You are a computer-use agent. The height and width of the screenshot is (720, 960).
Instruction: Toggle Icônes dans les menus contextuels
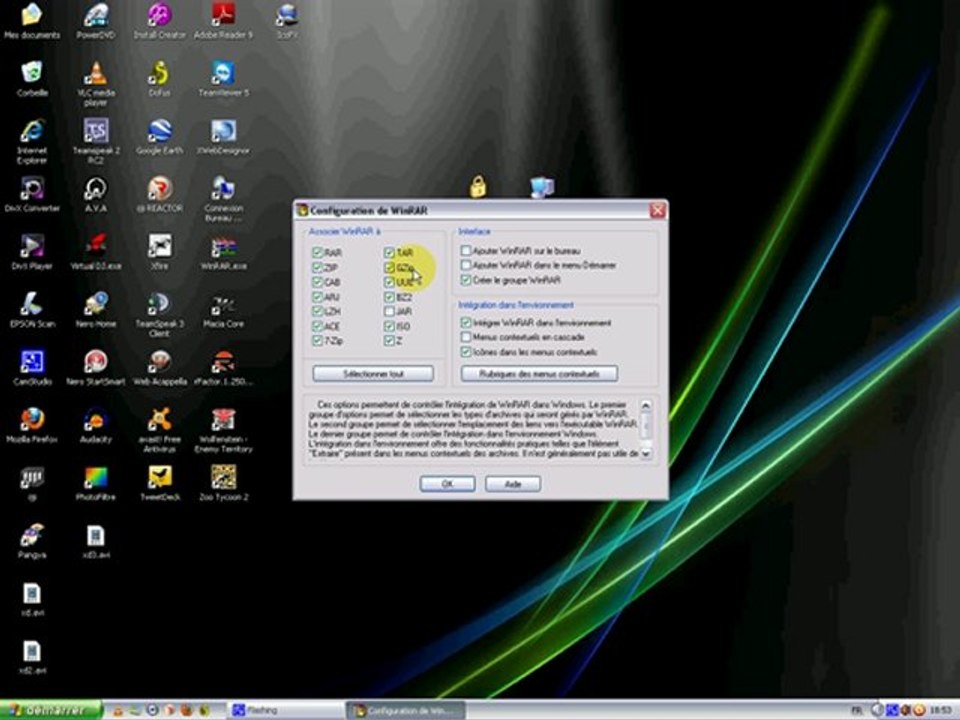(466, 351)
